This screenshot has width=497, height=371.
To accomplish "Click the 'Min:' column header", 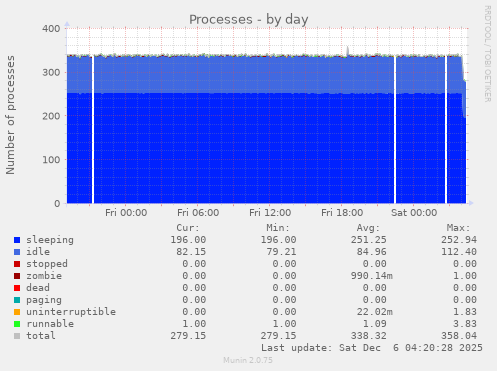I will point(278,228).
